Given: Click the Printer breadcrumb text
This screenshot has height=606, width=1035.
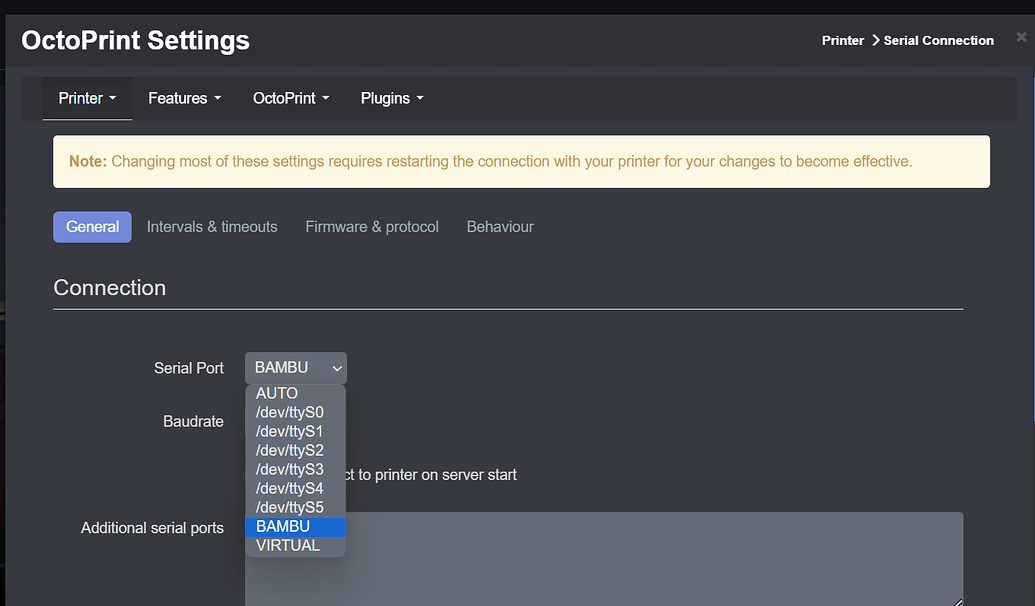Looking at the screenshot, I should coord(842,41).
